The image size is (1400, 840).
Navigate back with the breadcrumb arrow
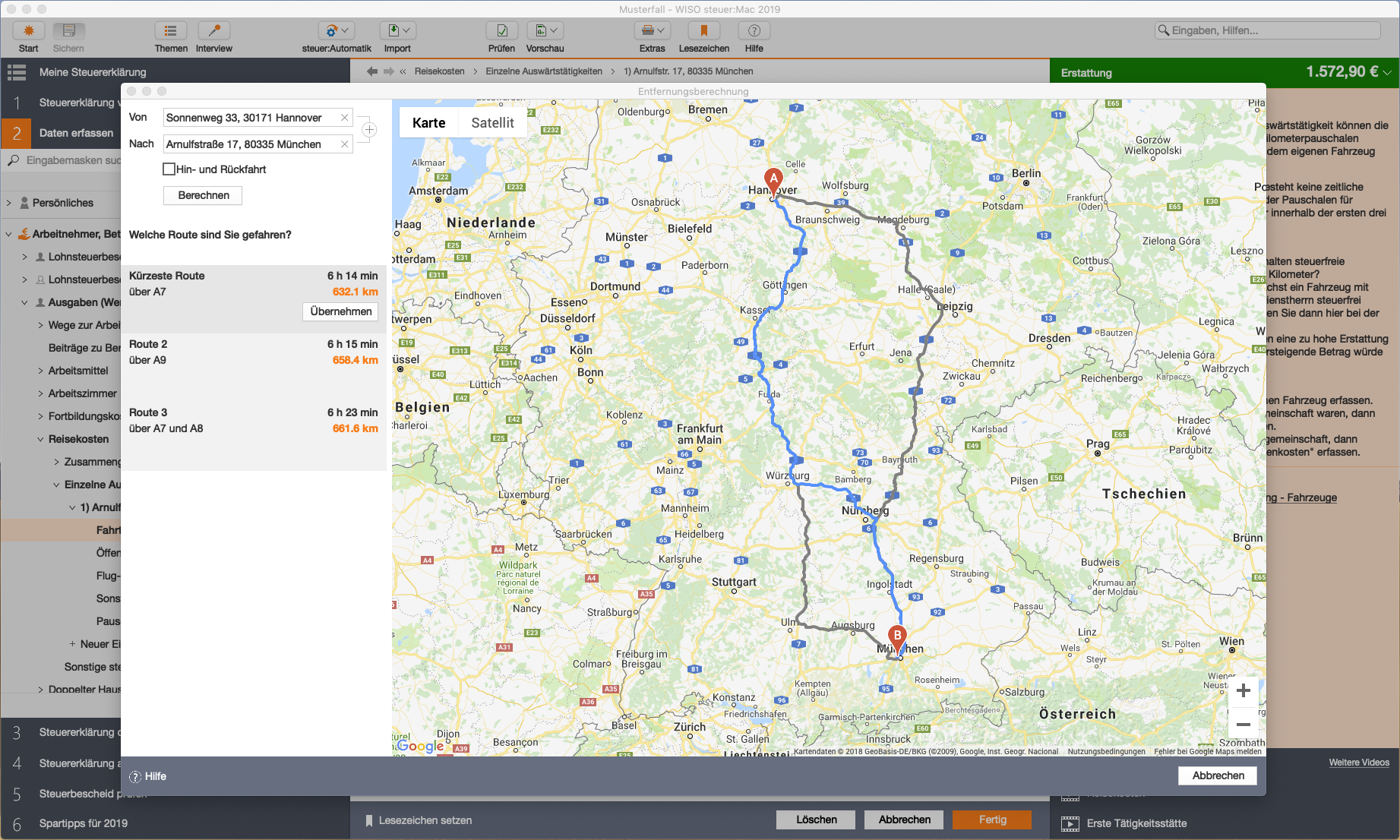(371, 71)
